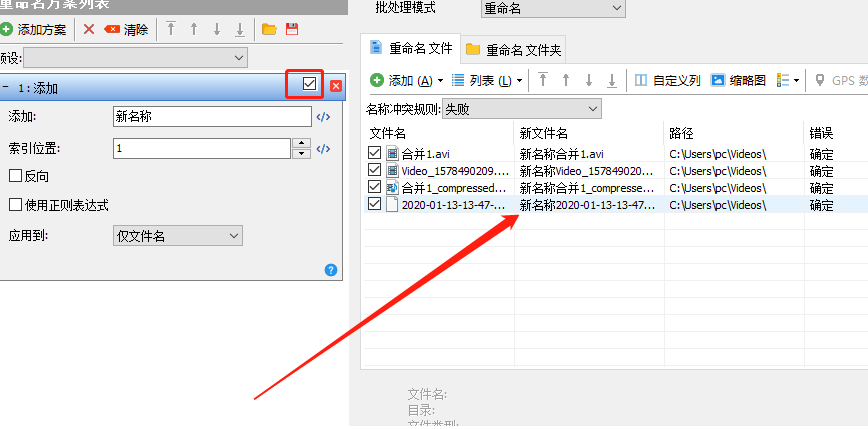
Task: Open the 批处理模式 dropdown showing 重命名
Action: 553,9
